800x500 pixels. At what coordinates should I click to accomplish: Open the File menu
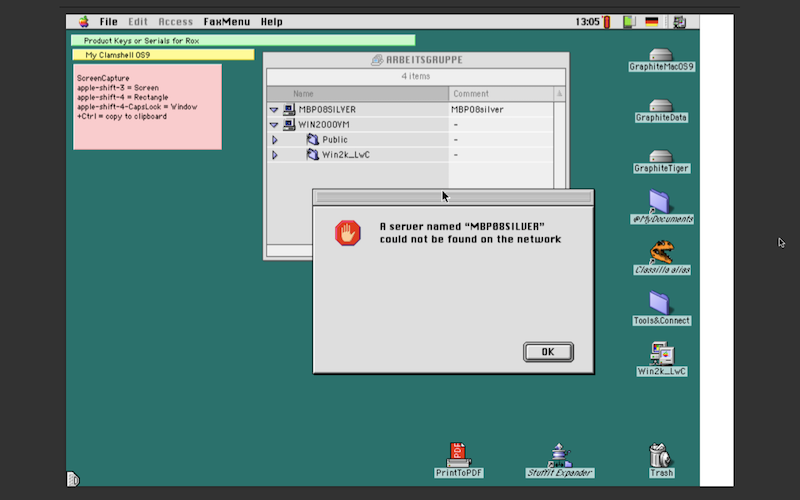[x=109, y=21]
